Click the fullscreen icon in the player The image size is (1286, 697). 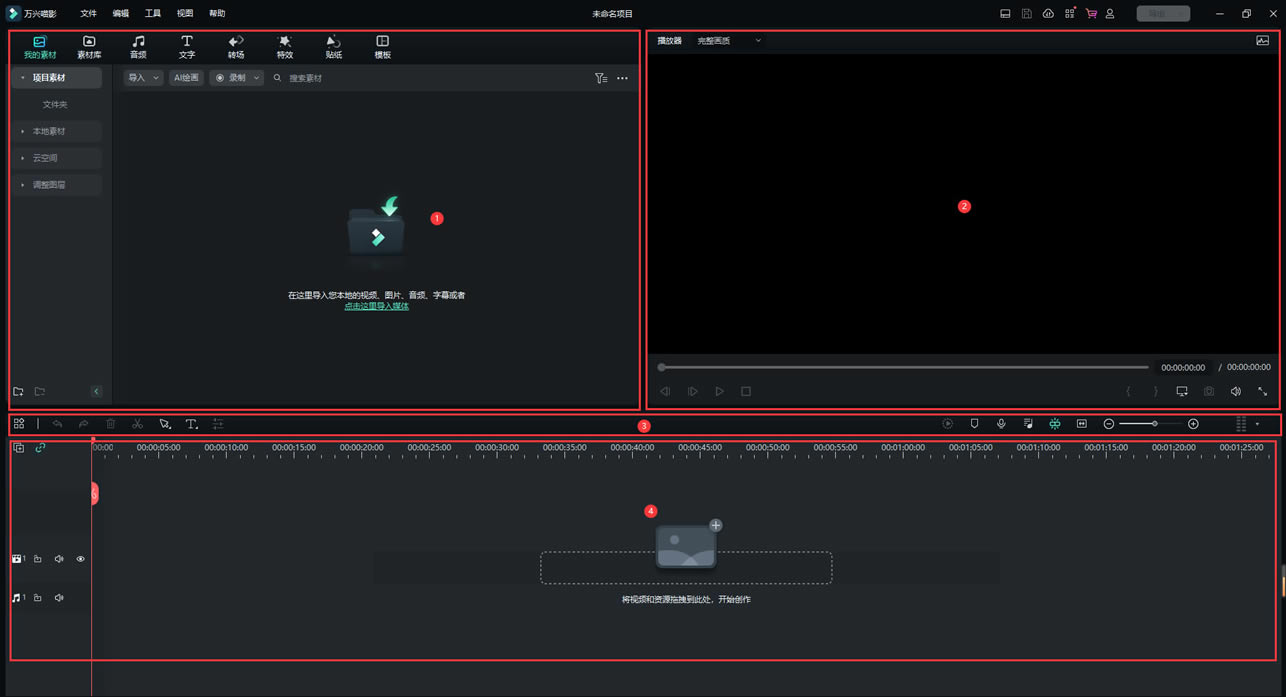click(x=1262, y=392)
